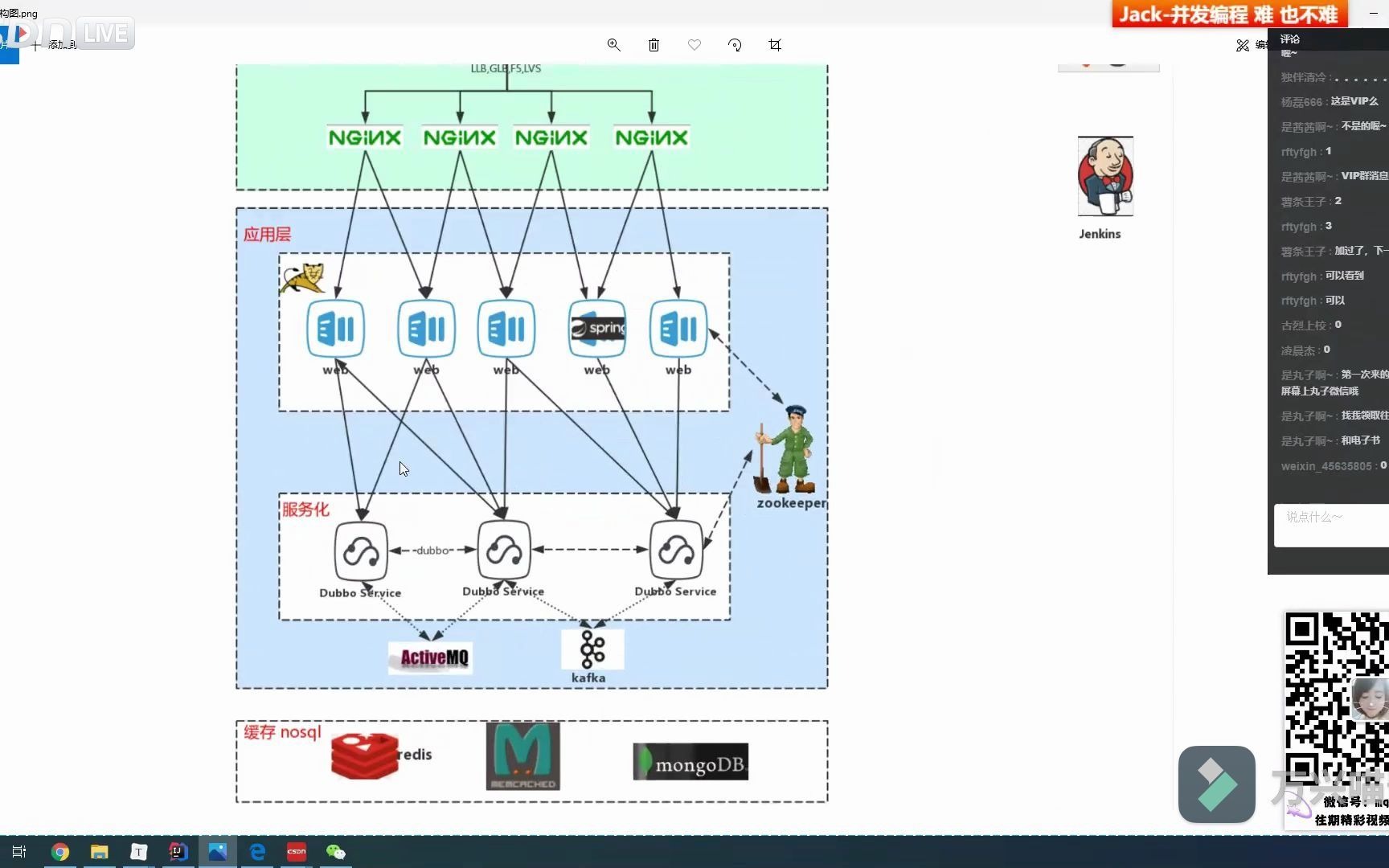Click the Photos app icon in taskbar
1389x868 pixels.
tap(218, 852)
